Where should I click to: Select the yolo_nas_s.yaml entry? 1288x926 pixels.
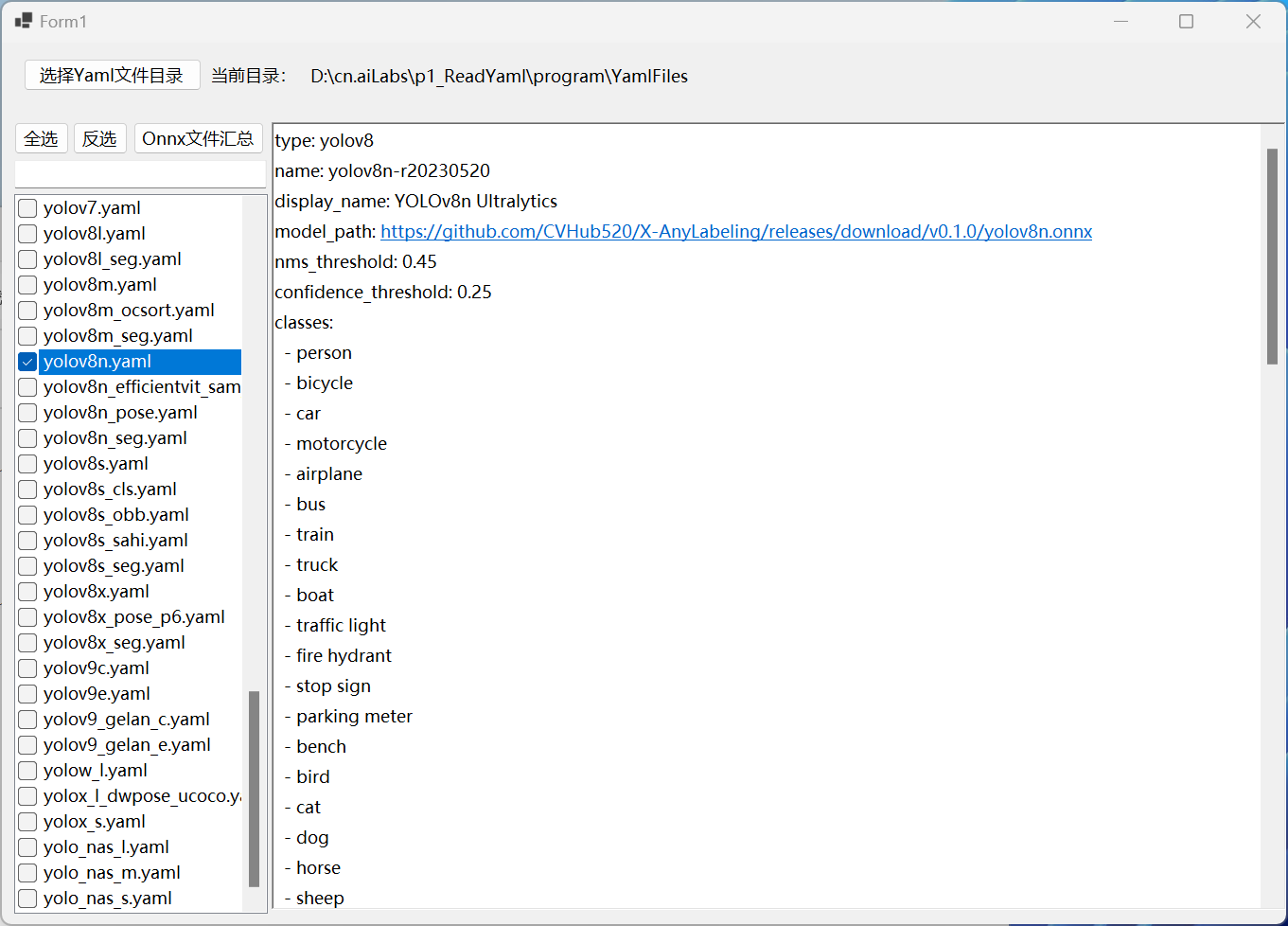point(108,899)
